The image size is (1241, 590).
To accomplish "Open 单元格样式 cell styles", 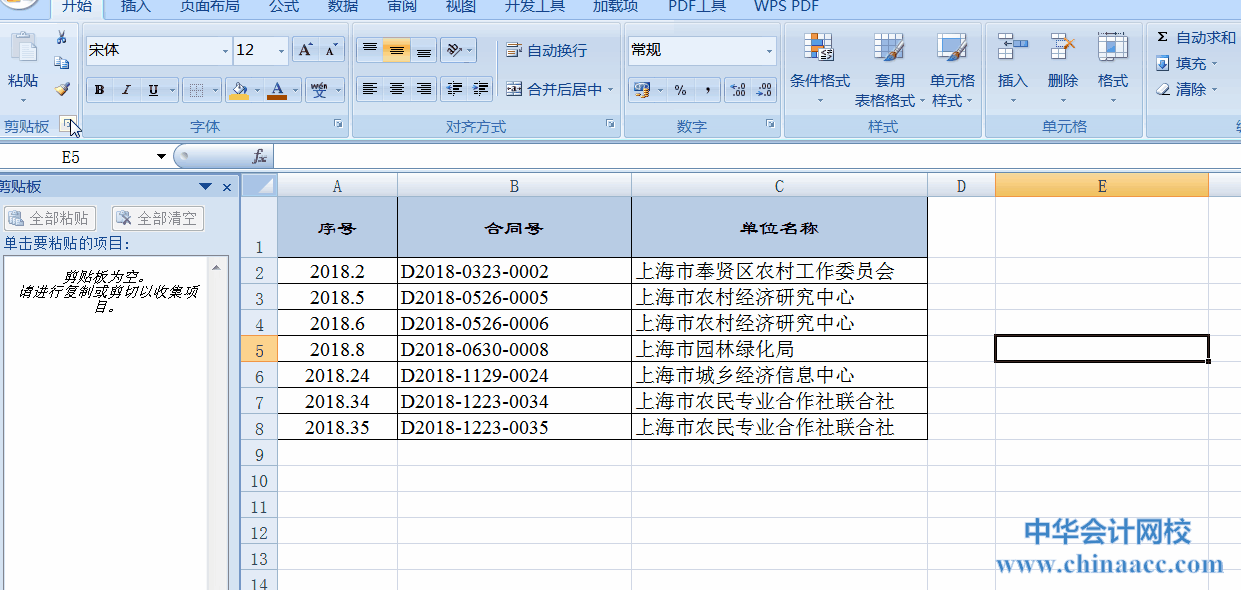I will [x=952, y=68].
